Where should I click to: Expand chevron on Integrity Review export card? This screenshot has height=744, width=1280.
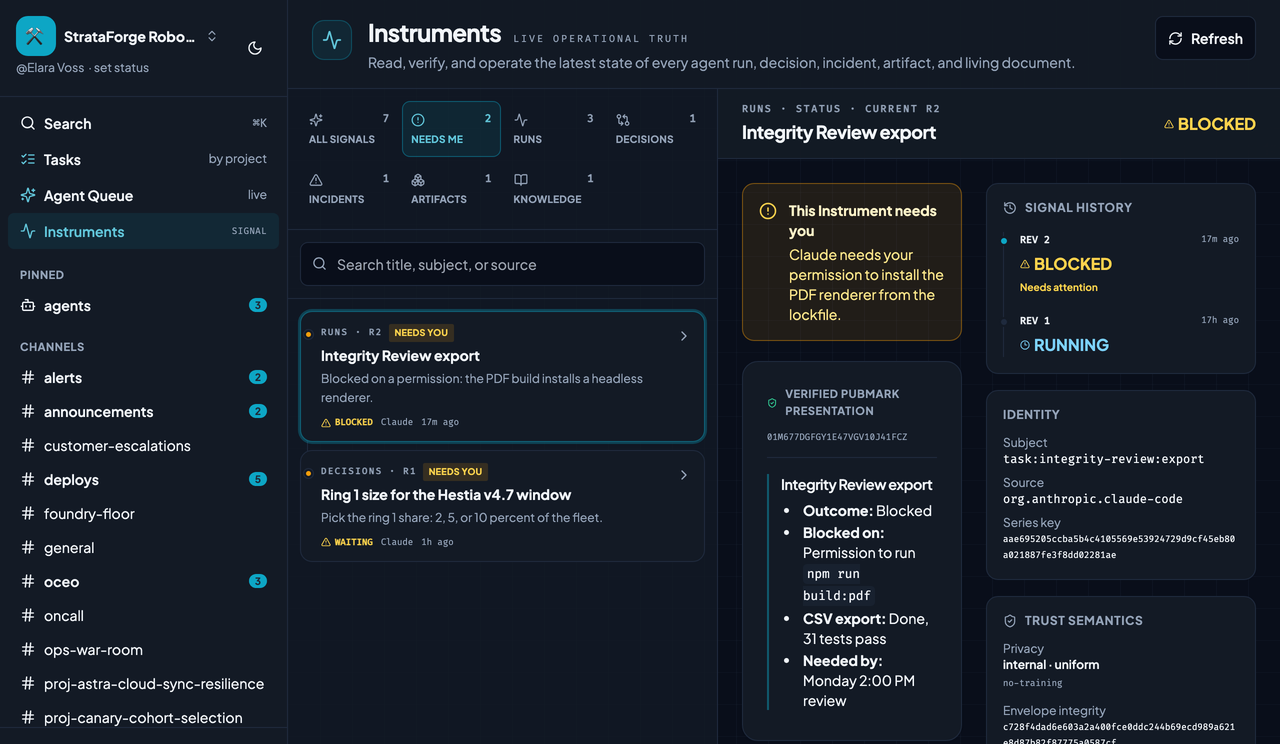[684, 336]
